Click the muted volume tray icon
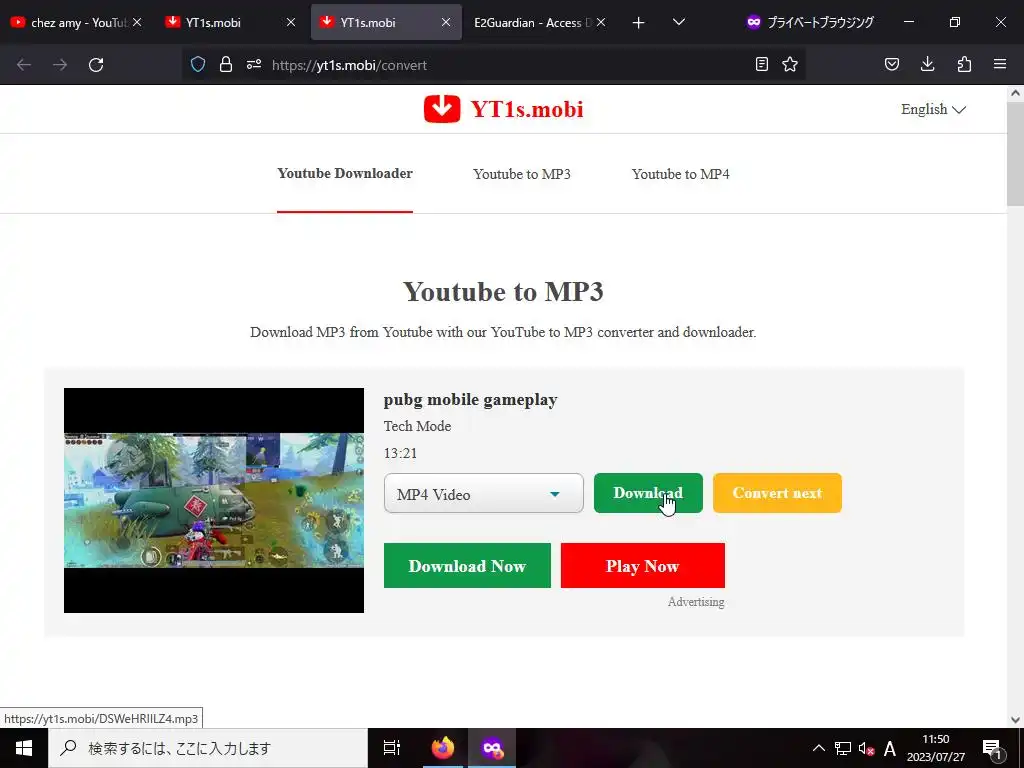 tap(866, 748)
